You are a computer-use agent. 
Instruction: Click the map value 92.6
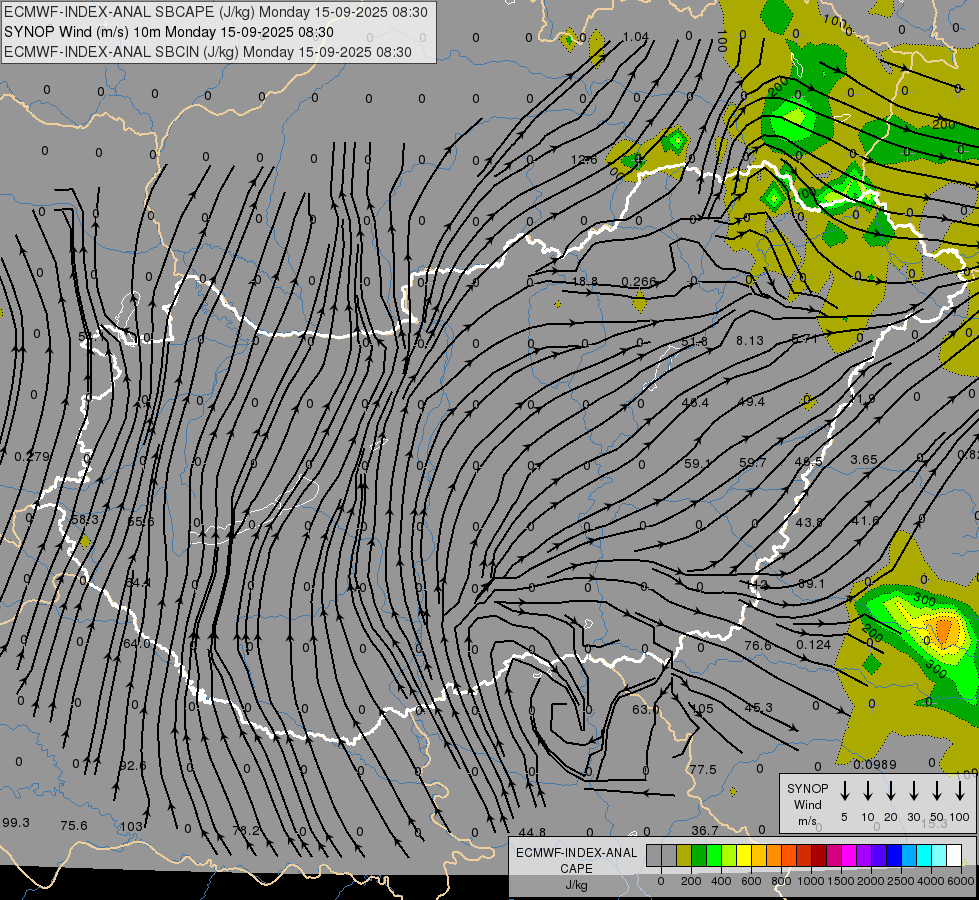132,765
